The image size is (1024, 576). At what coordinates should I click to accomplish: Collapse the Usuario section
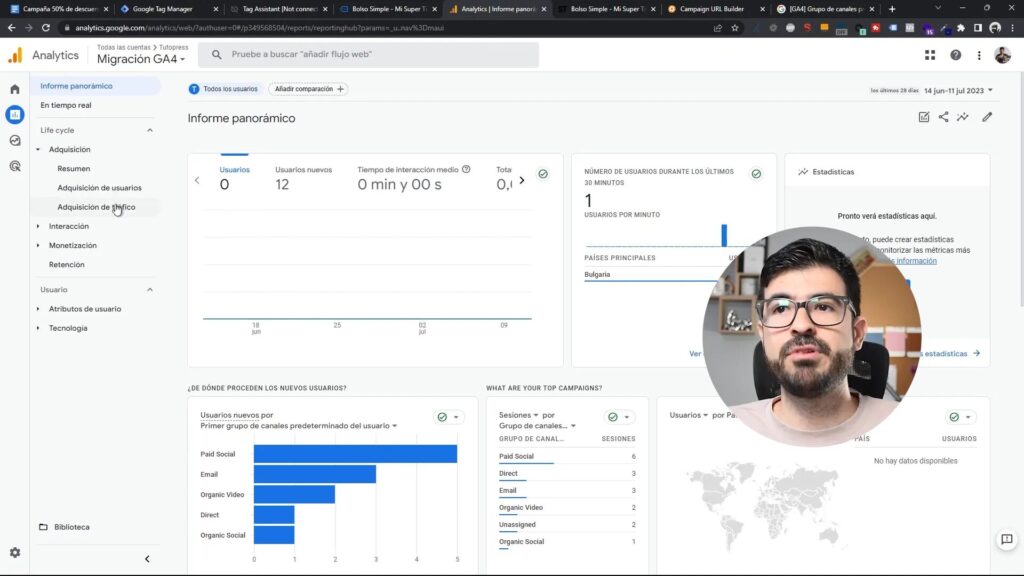[150, 290]
